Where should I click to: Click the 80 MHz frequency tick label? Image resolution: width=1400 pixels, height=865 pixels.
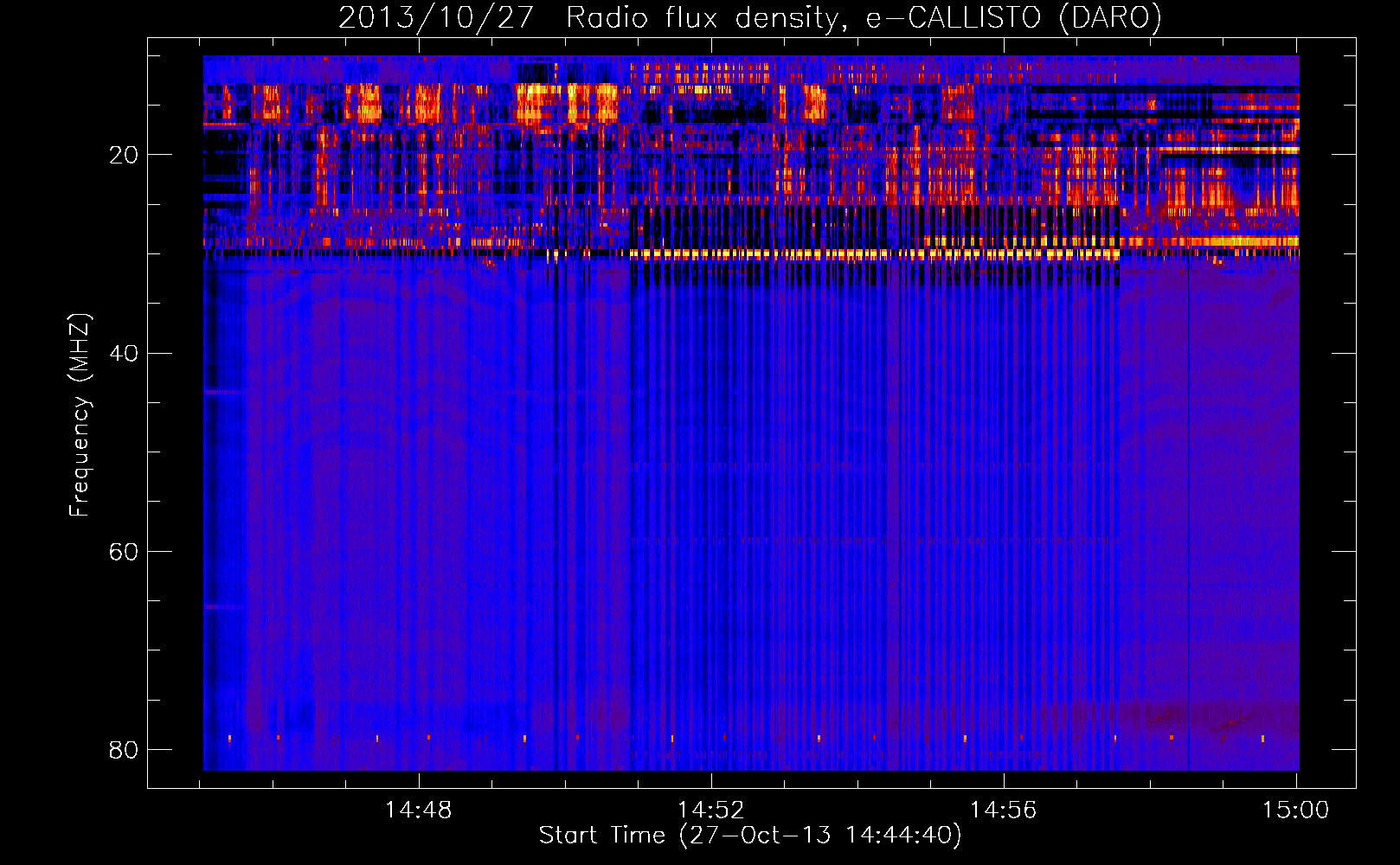[124, 749]
